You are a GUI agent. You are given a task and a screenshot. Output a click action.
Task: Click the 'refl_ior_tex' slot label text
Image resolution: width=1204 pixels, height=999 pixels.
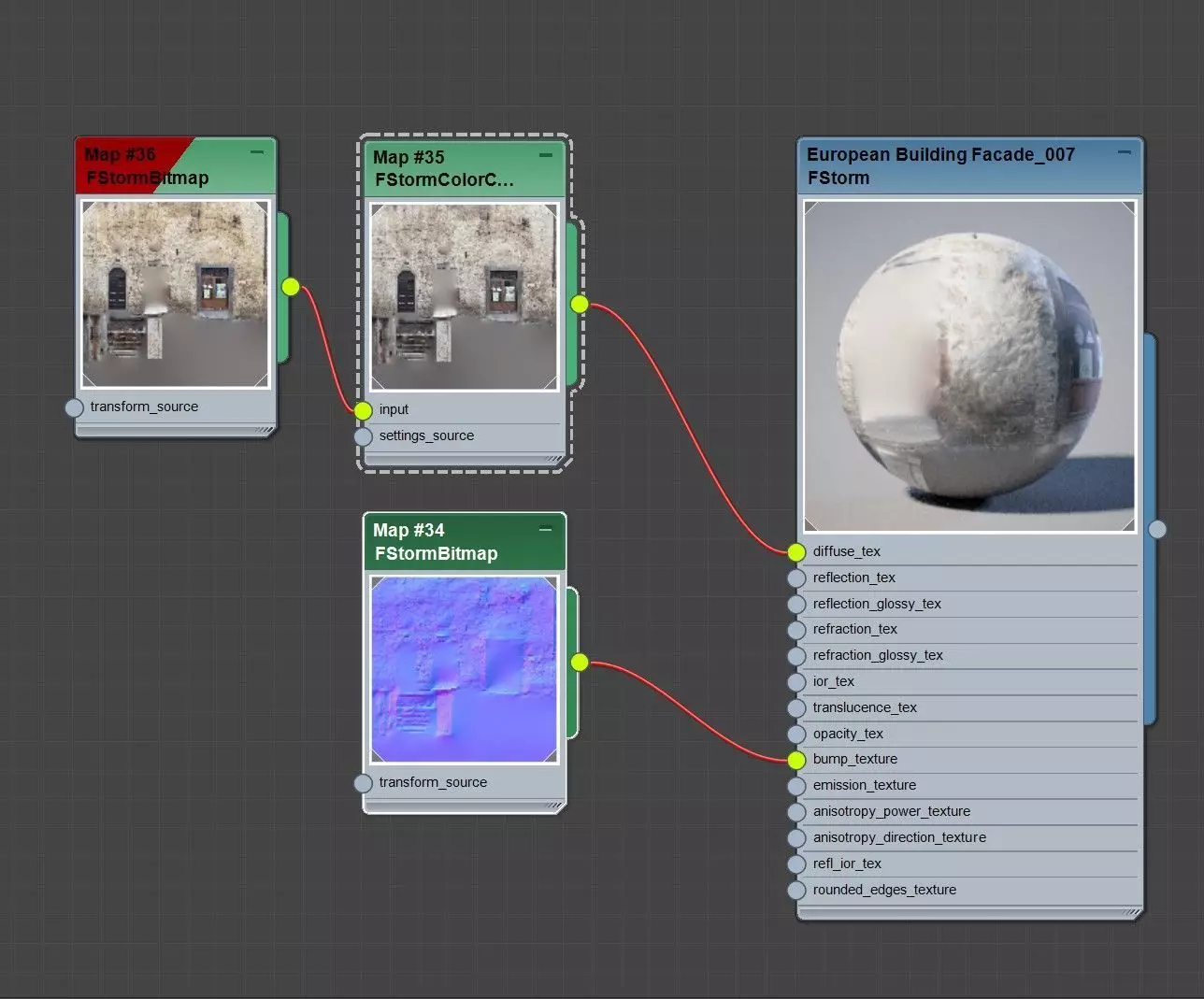point(847,863)
